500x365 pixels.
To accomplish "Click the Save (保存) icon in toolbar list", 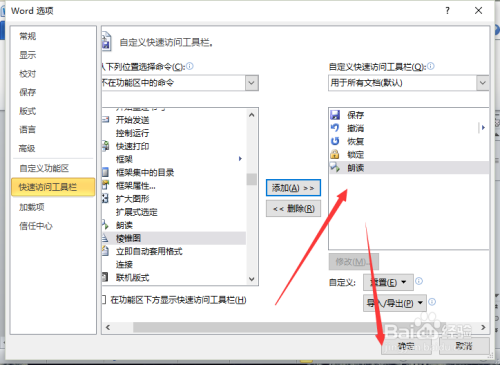I will click(335, 115).
